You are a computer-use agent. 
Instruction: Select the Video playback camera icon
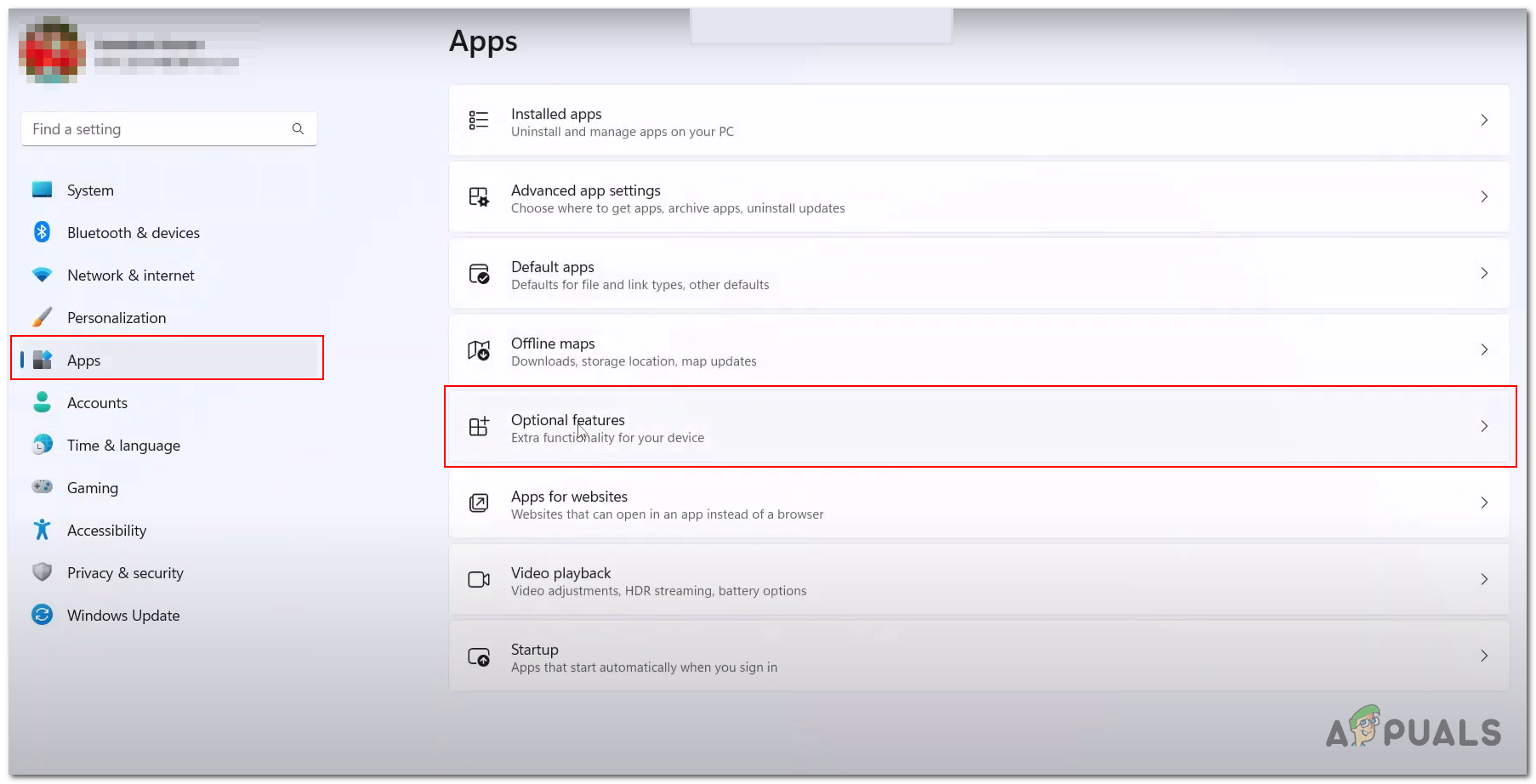point(479,579)
